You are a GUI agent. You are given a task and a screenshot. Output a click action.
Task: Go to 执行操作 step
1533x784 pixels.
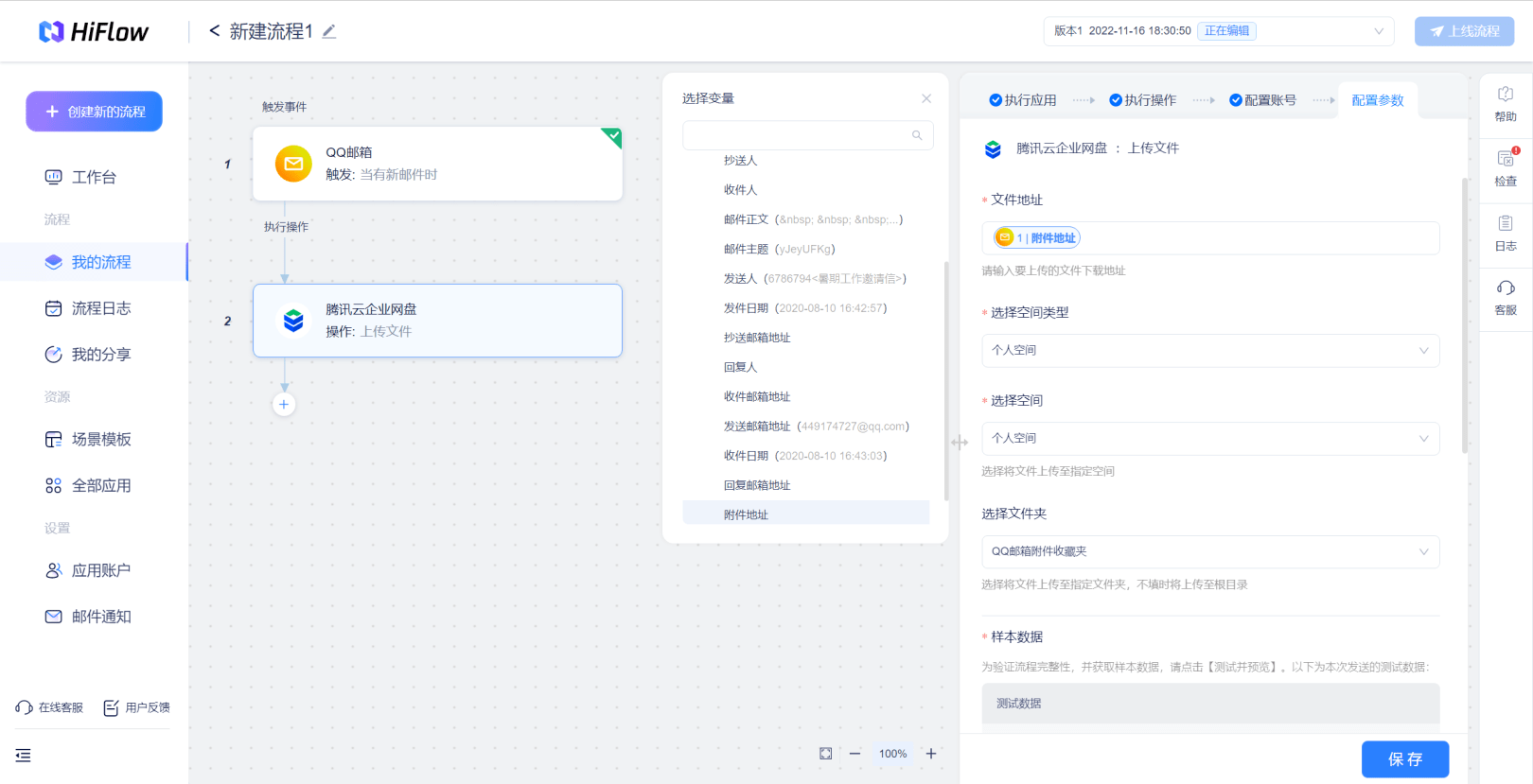click(1143, 100)
